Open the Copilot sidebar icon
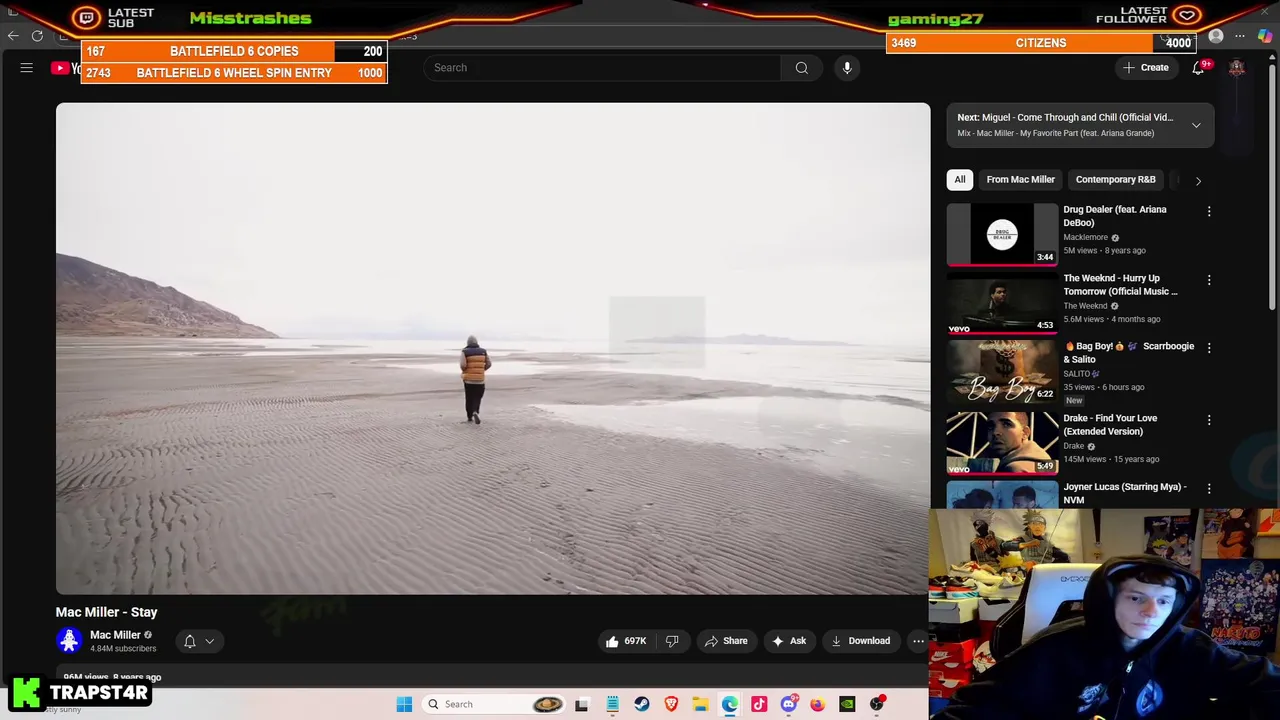1280x720 pixels. coord(1265,37)
